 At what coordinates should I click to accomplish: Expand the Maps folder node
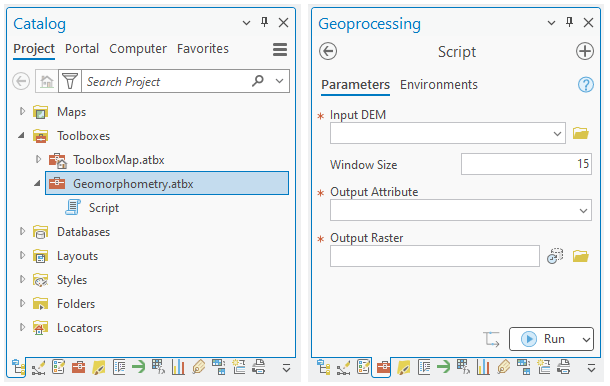(x=22, y=112)
